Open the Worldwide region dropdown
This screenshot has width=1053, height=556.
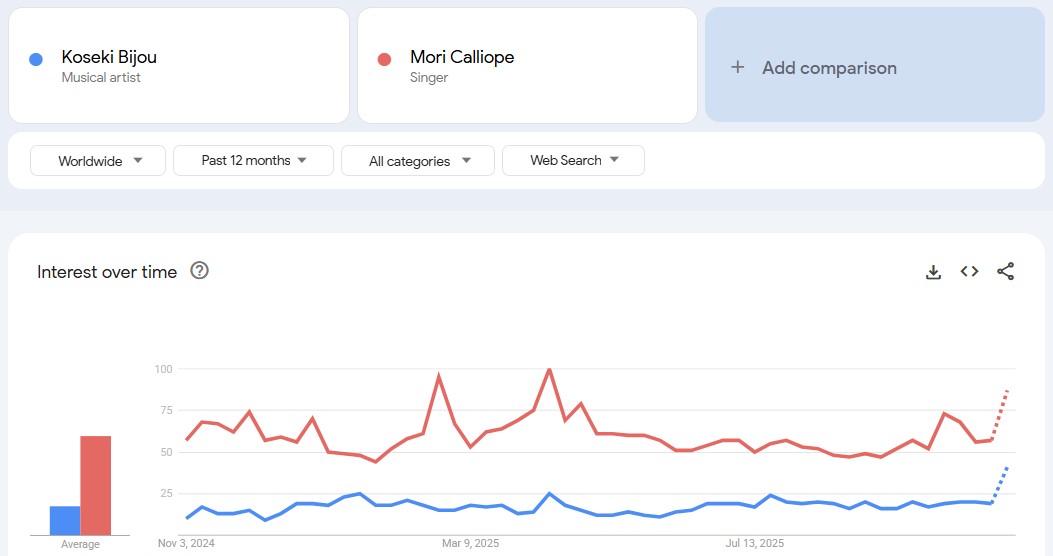click(98, 161)
